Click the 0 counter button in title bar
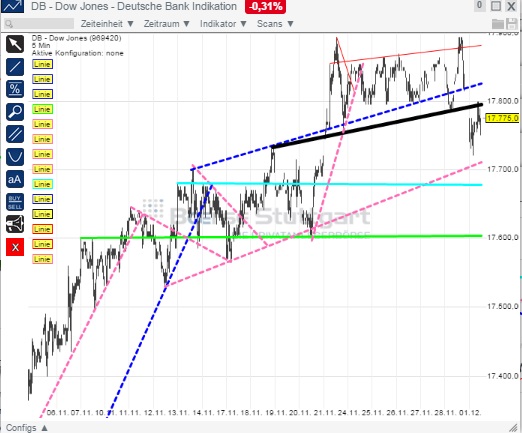522x433 pixels. click(x=479, y=5)
